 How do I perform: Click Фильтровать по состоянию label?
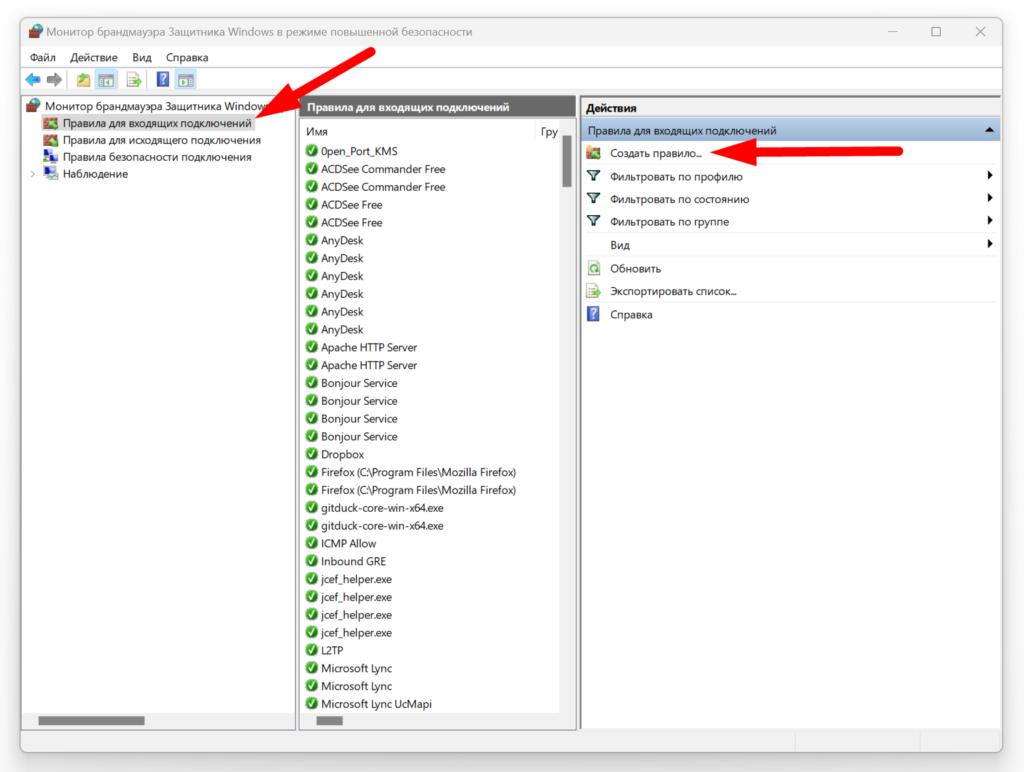tap(679, 199)
